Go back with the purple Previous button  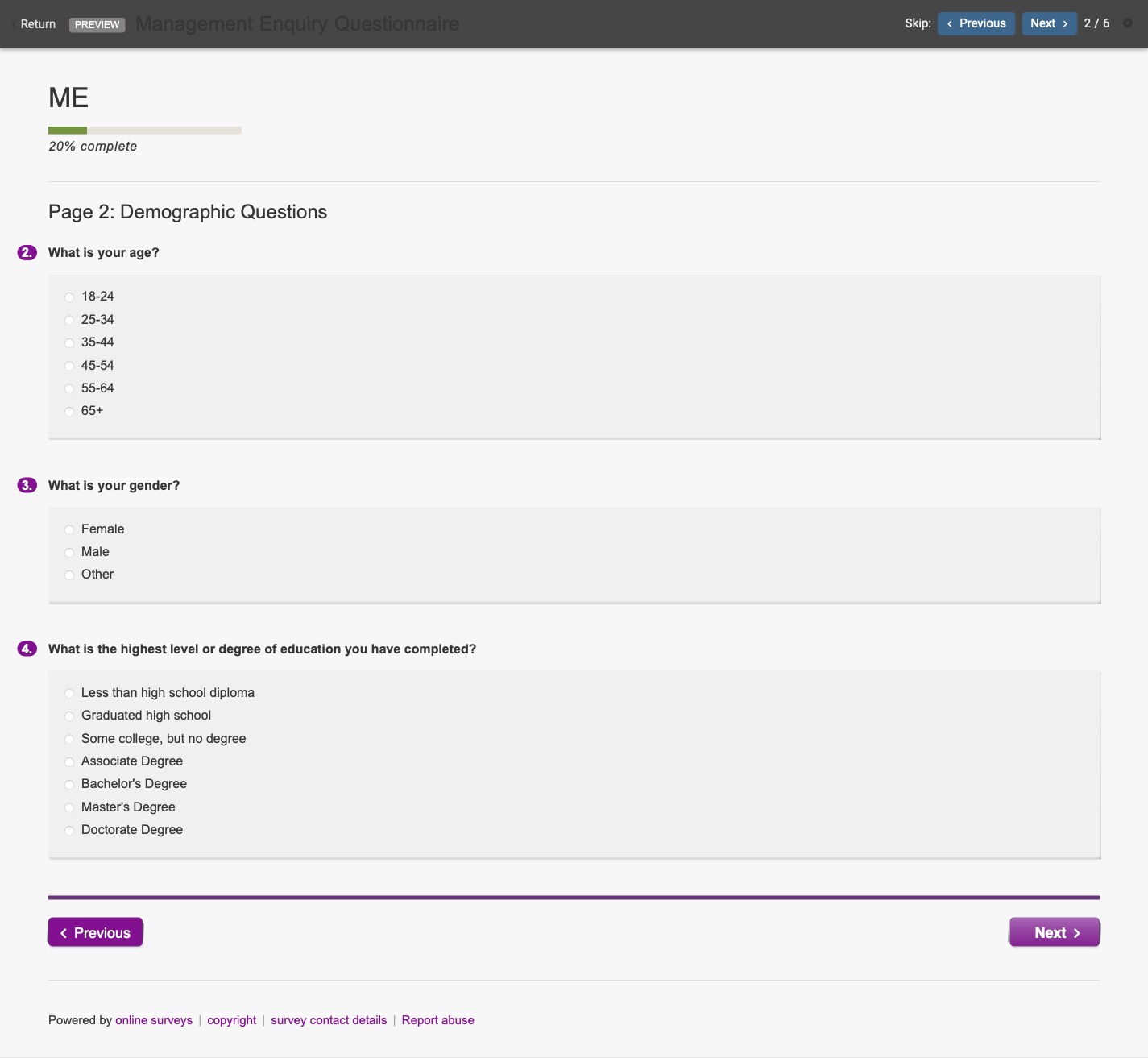coord(95,932)
